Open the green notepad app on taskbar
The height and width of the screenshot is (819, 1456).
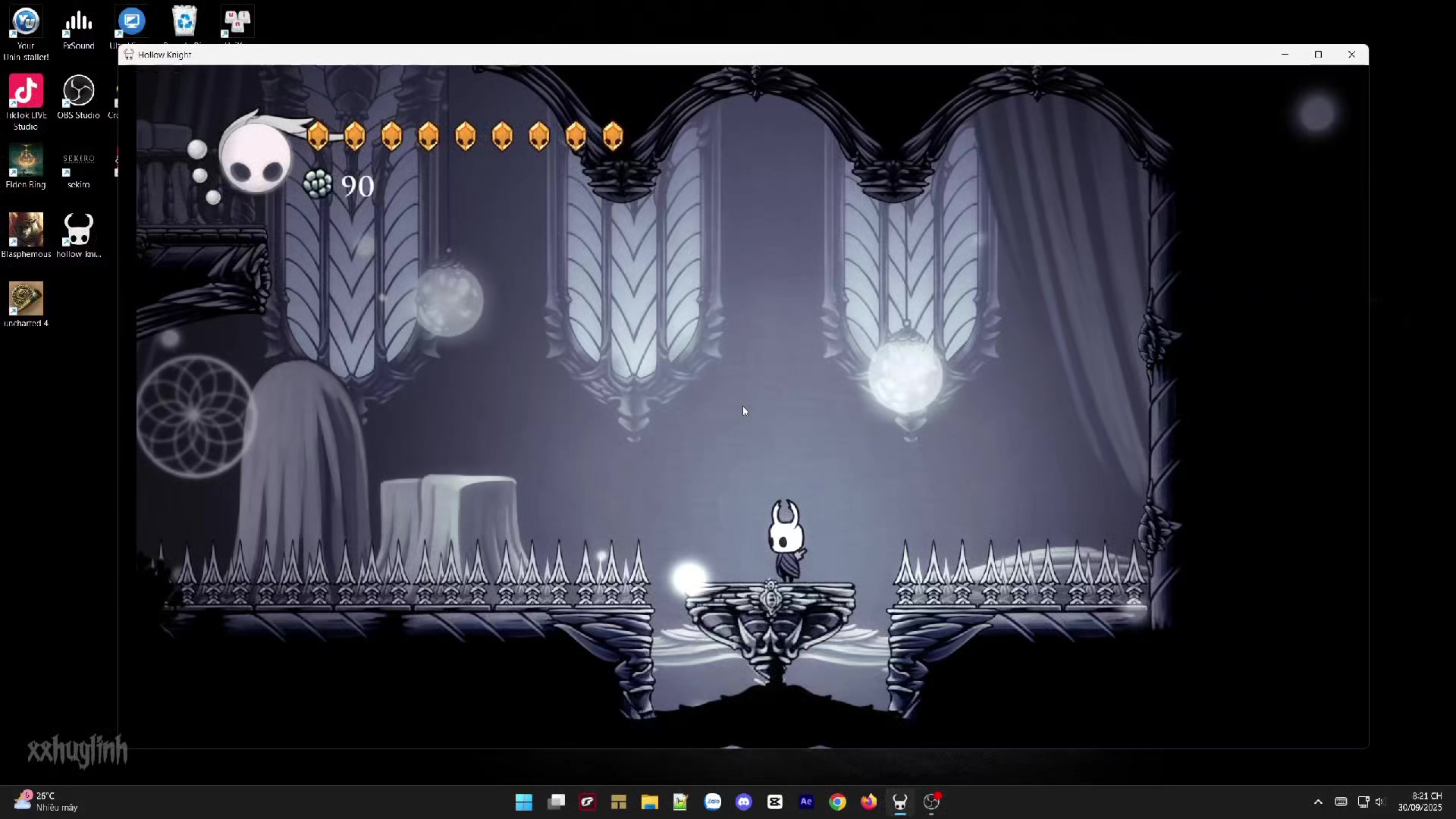click(x=681, y=802)
